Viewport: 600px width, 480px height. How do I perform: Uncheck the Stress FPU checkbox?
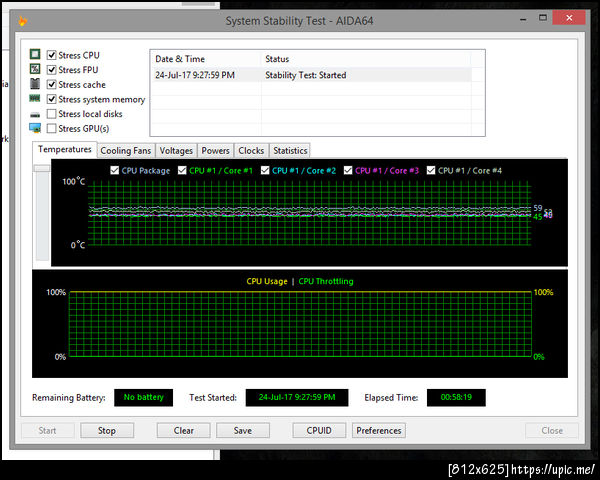coord(52,70)
